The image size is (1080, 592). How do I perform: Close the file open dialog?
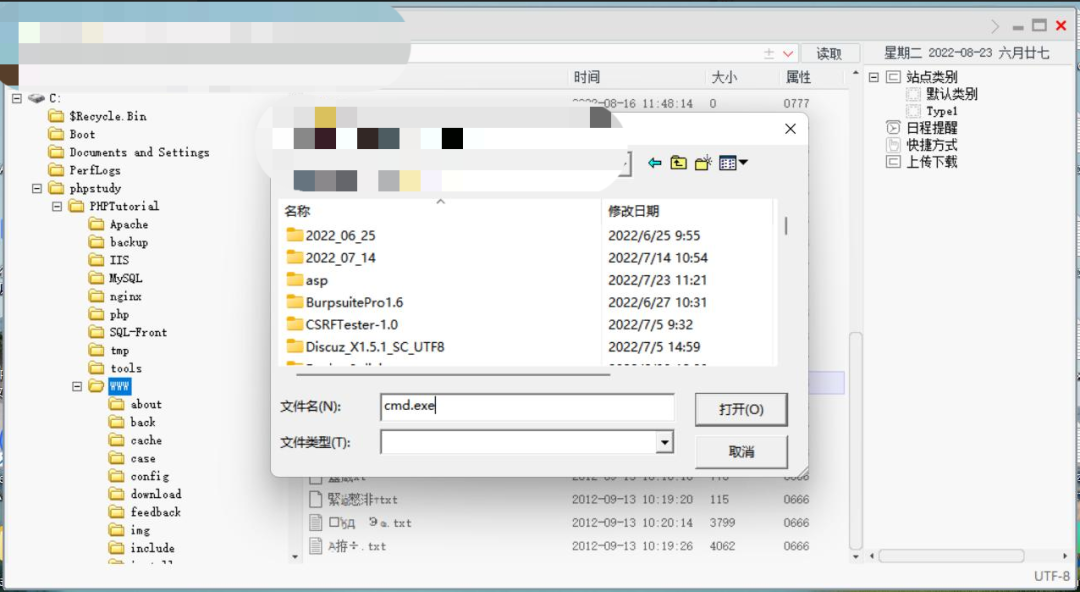[x=790, y=129]
